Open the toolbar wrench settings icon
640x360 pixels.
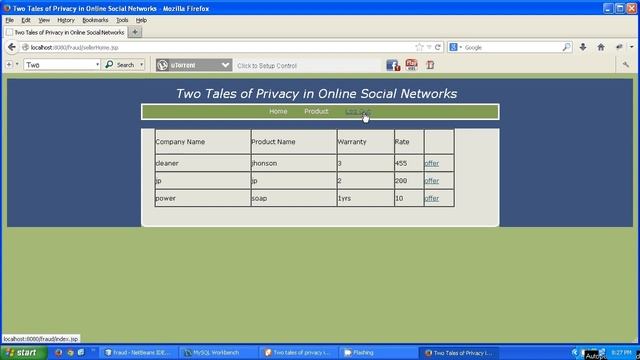click(x=626, y=64)
